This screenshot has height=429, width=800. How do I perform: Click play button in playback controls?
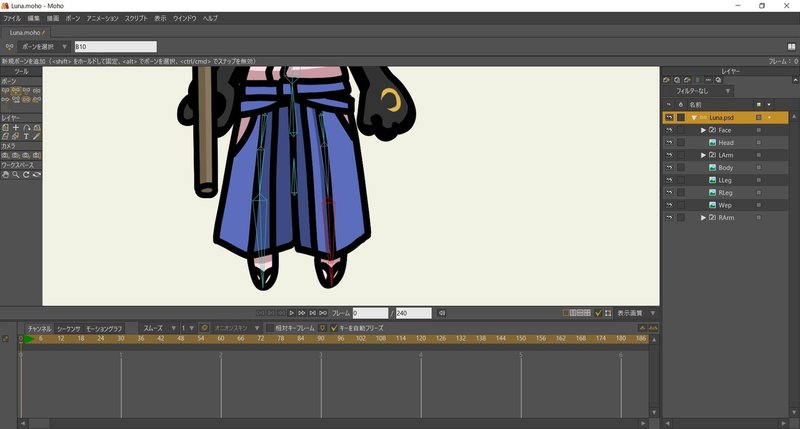tap(291, 313)
